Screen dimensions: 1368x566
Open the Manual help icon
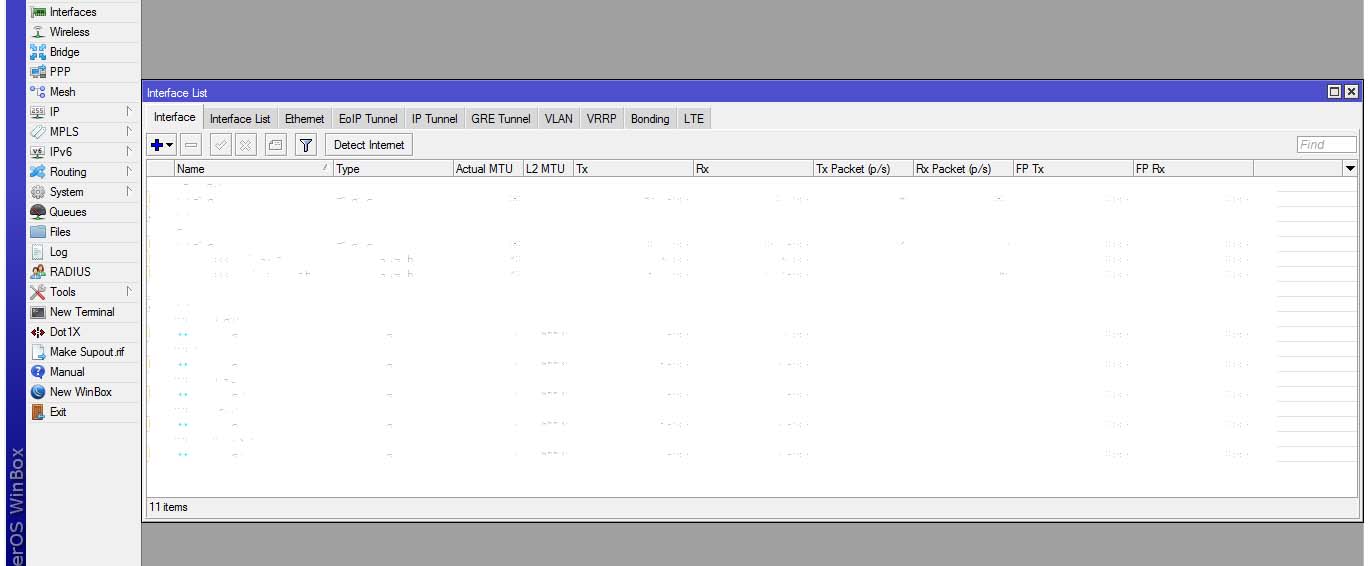tap(38, 372)
